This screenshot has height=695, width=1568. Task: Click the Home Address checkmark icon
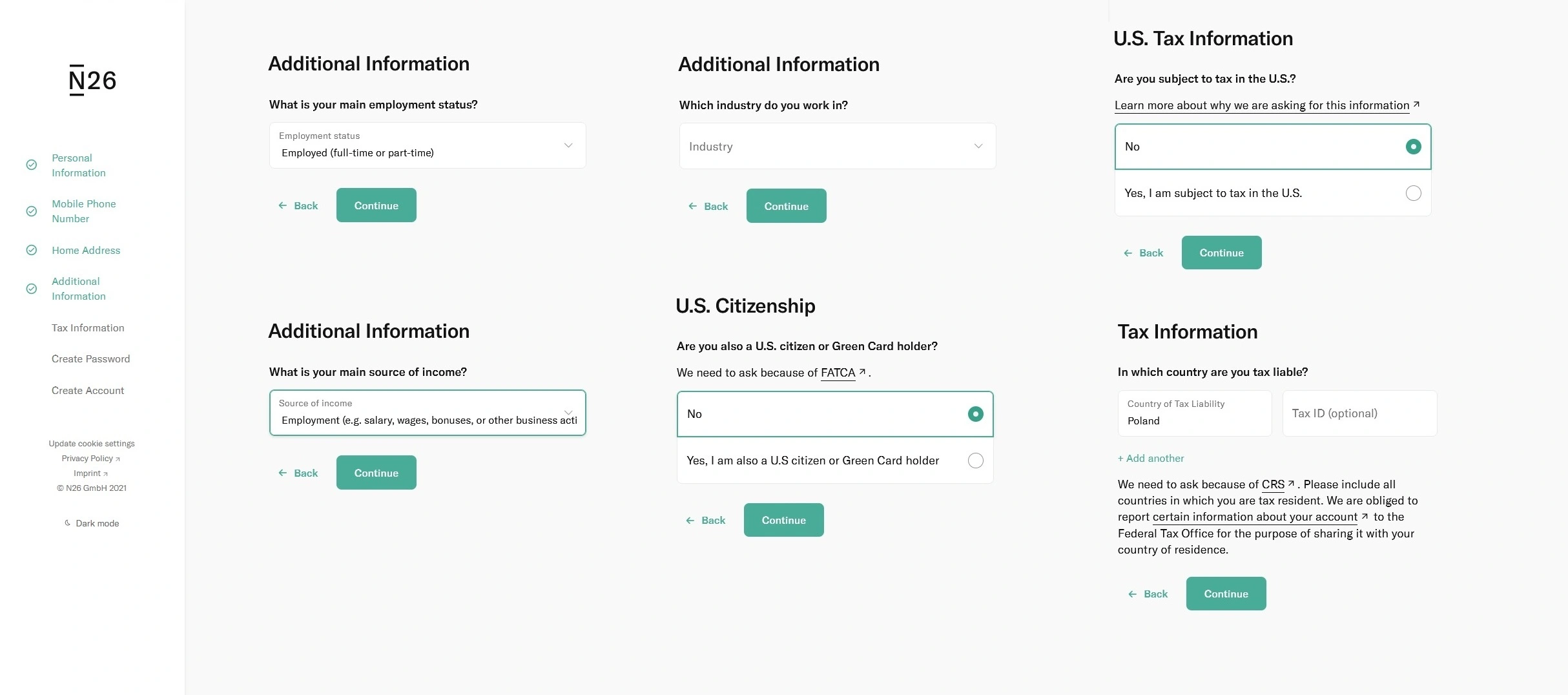(x=31, y=250)
